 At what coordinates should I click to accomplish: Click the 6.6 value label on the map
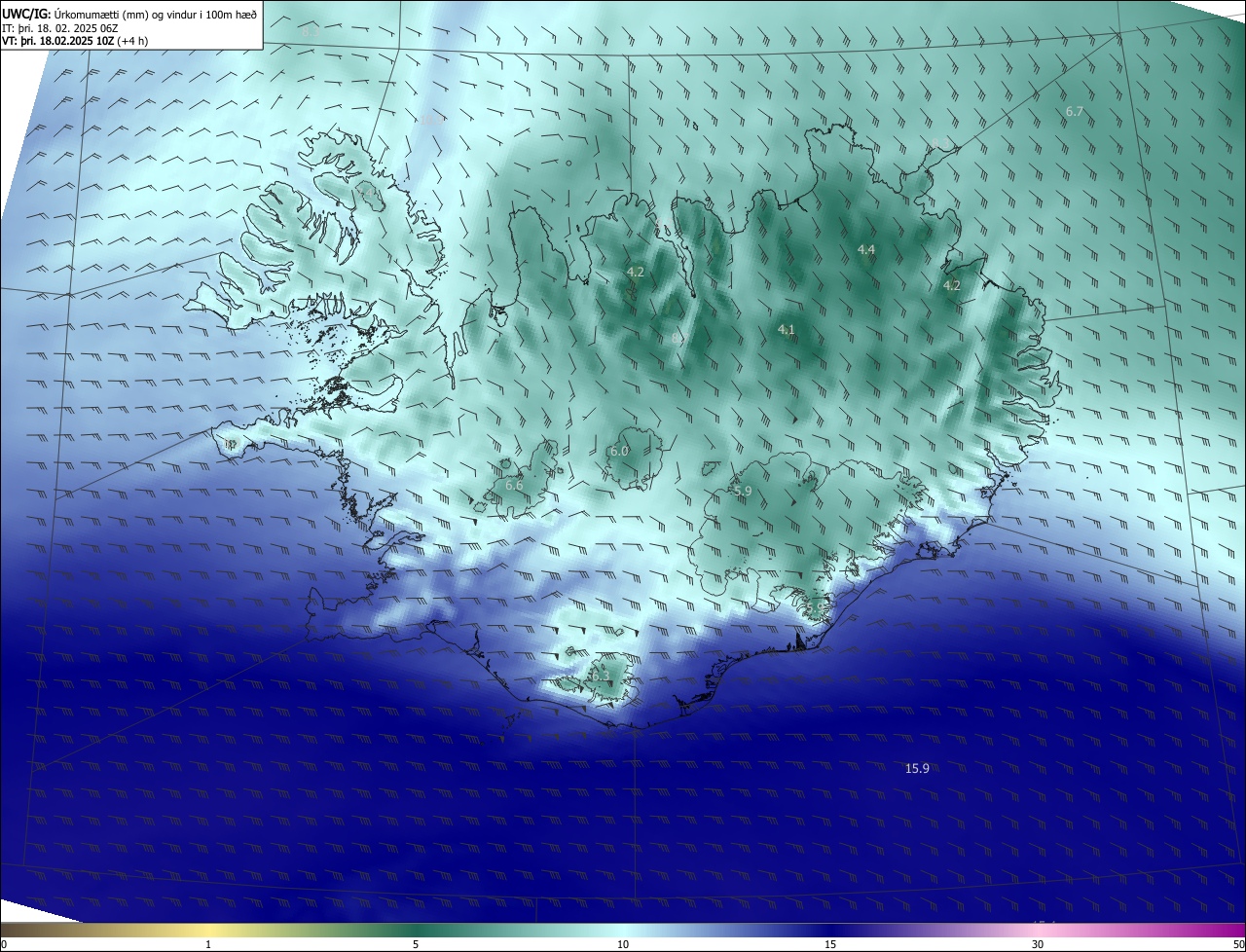click(514, 485)
